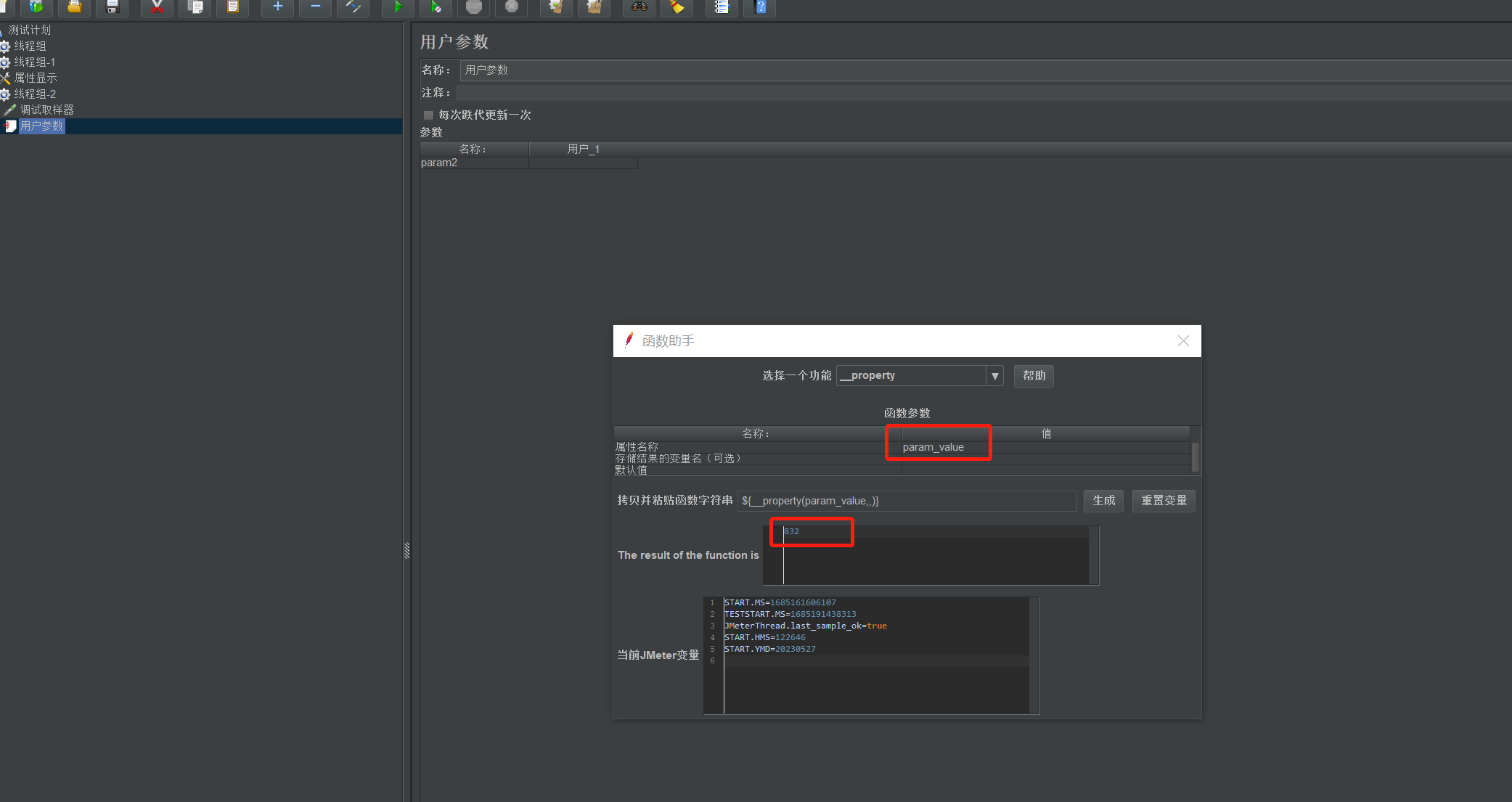Click the Collapse All minus icon

pos(315,7)
